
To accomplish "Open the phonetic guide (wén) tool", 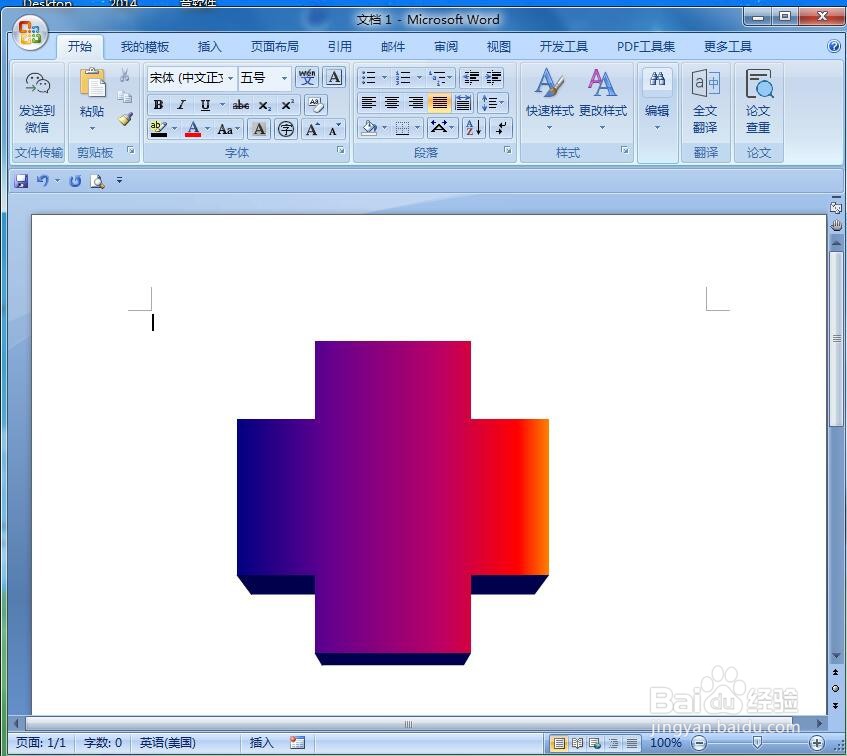I will point(307,77).
